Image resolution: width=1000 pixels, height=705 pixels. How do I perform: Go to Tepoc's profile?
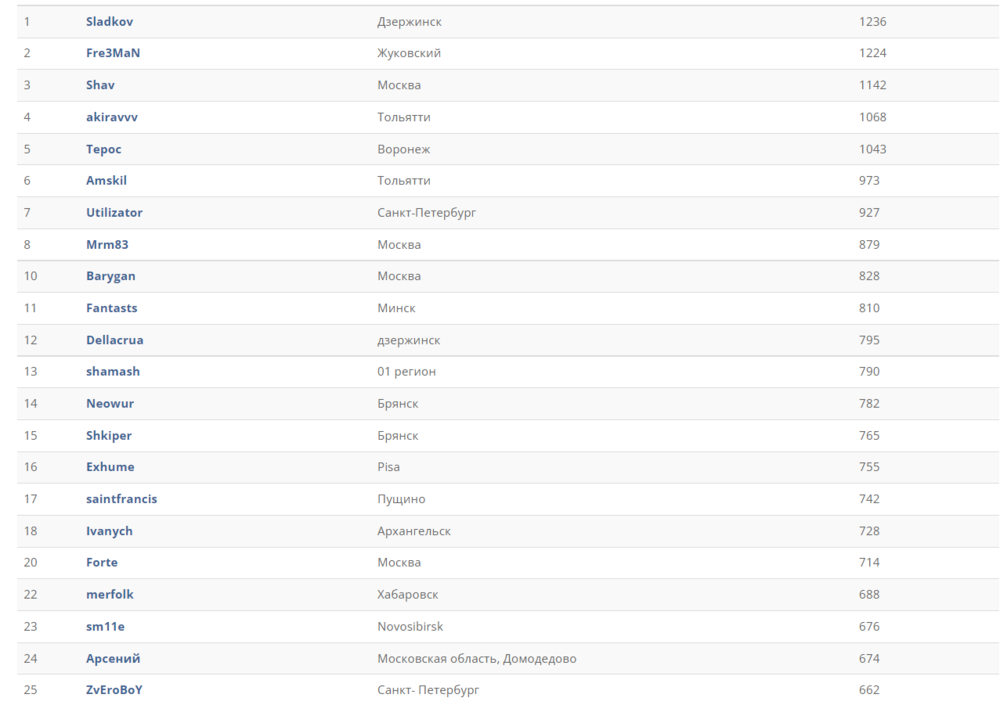click(104, 149)
